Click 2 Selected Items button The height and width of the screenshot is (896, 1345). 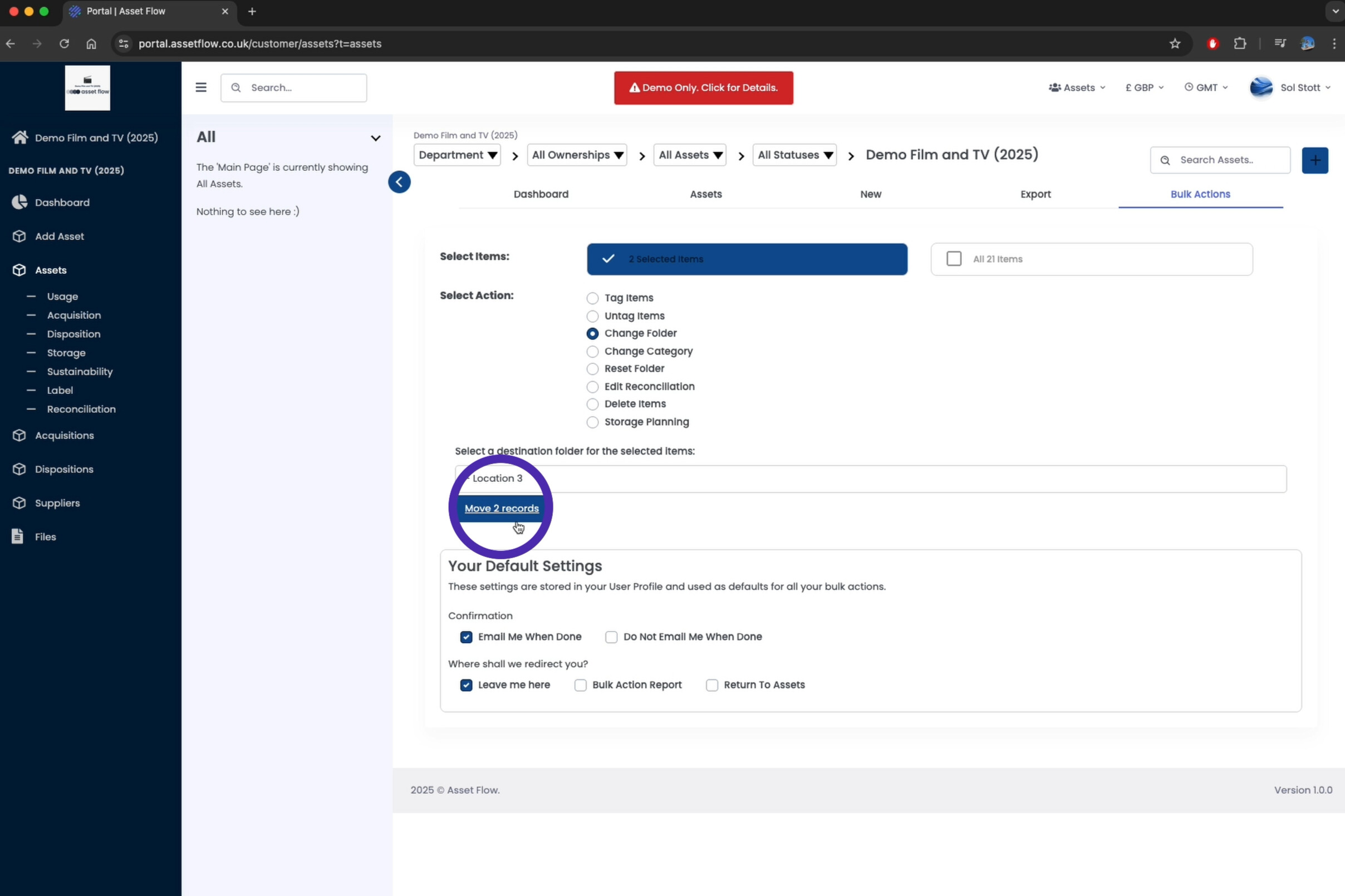747,259
